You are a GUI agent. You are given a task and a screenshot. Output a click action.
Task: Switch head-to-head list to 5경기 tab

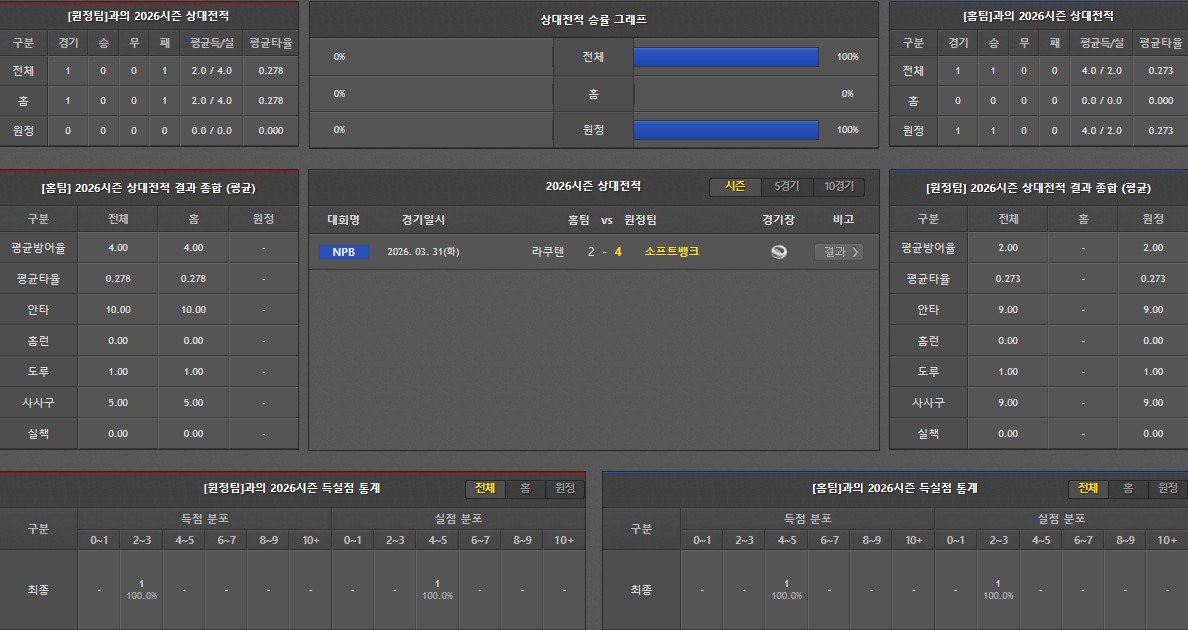787,187
